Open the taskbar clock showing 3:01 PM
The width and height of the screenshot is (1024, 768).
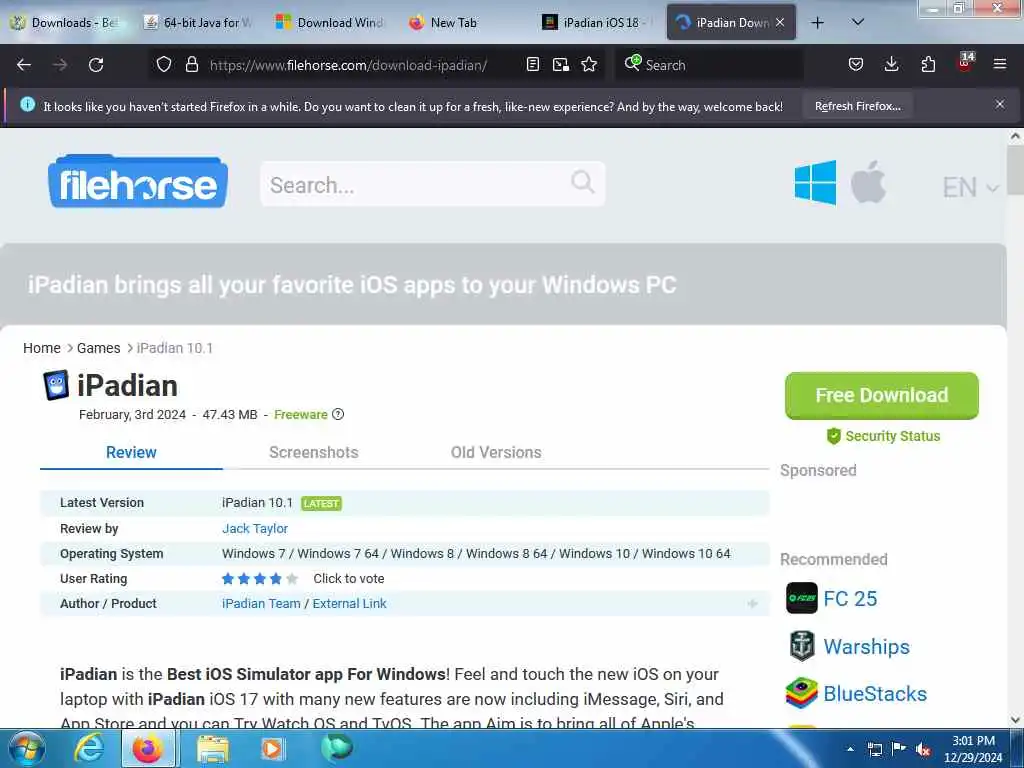[x=973, y=748]
